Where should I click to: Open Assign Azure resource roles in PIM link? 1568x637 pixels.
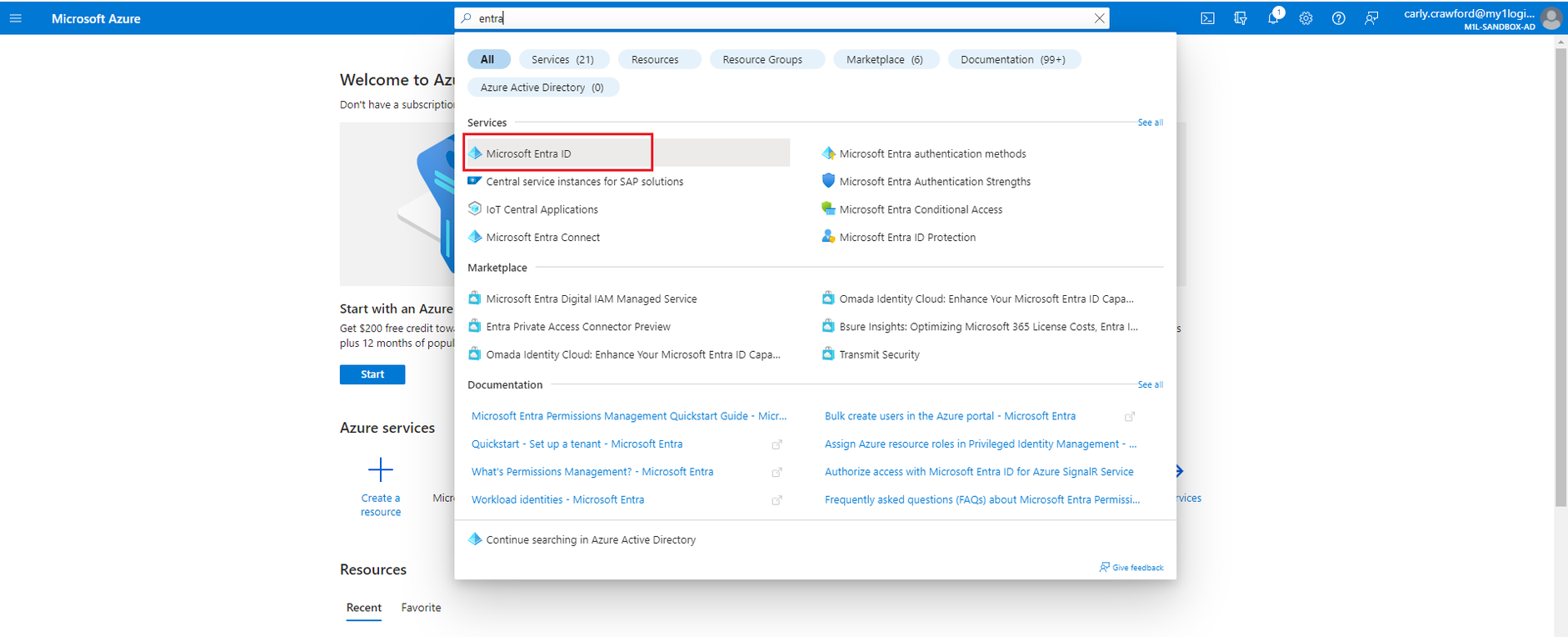pyautogui.click(x=981, y=444)
